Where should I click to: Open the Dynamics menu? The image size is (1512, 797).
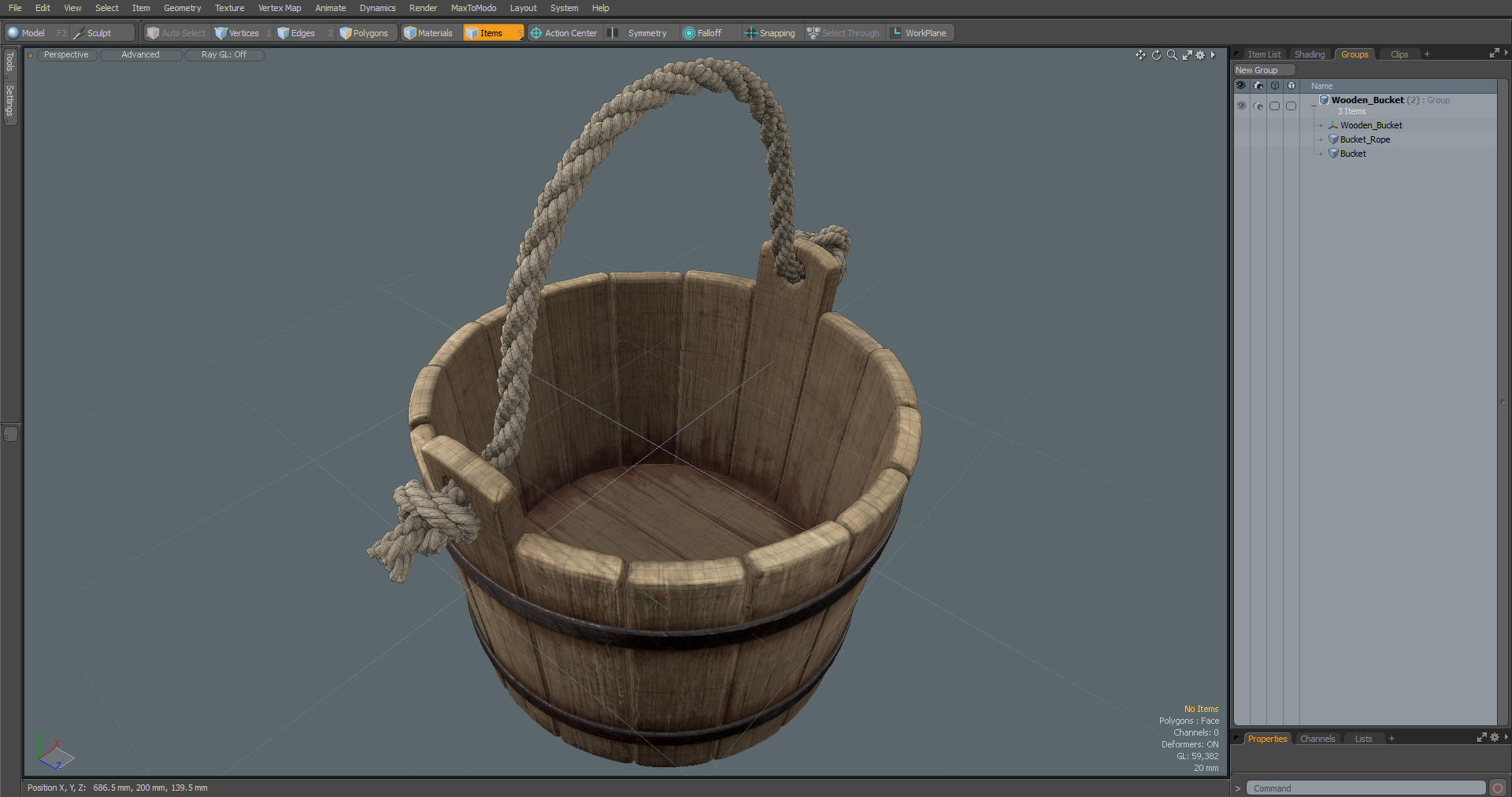click(x=377, y=8)
